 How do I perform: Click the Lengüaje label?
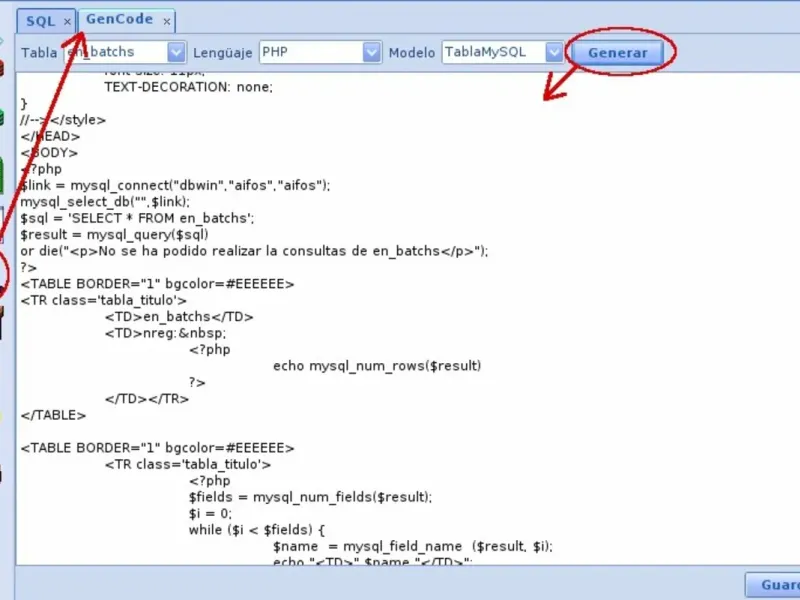[x=222, y=53]
